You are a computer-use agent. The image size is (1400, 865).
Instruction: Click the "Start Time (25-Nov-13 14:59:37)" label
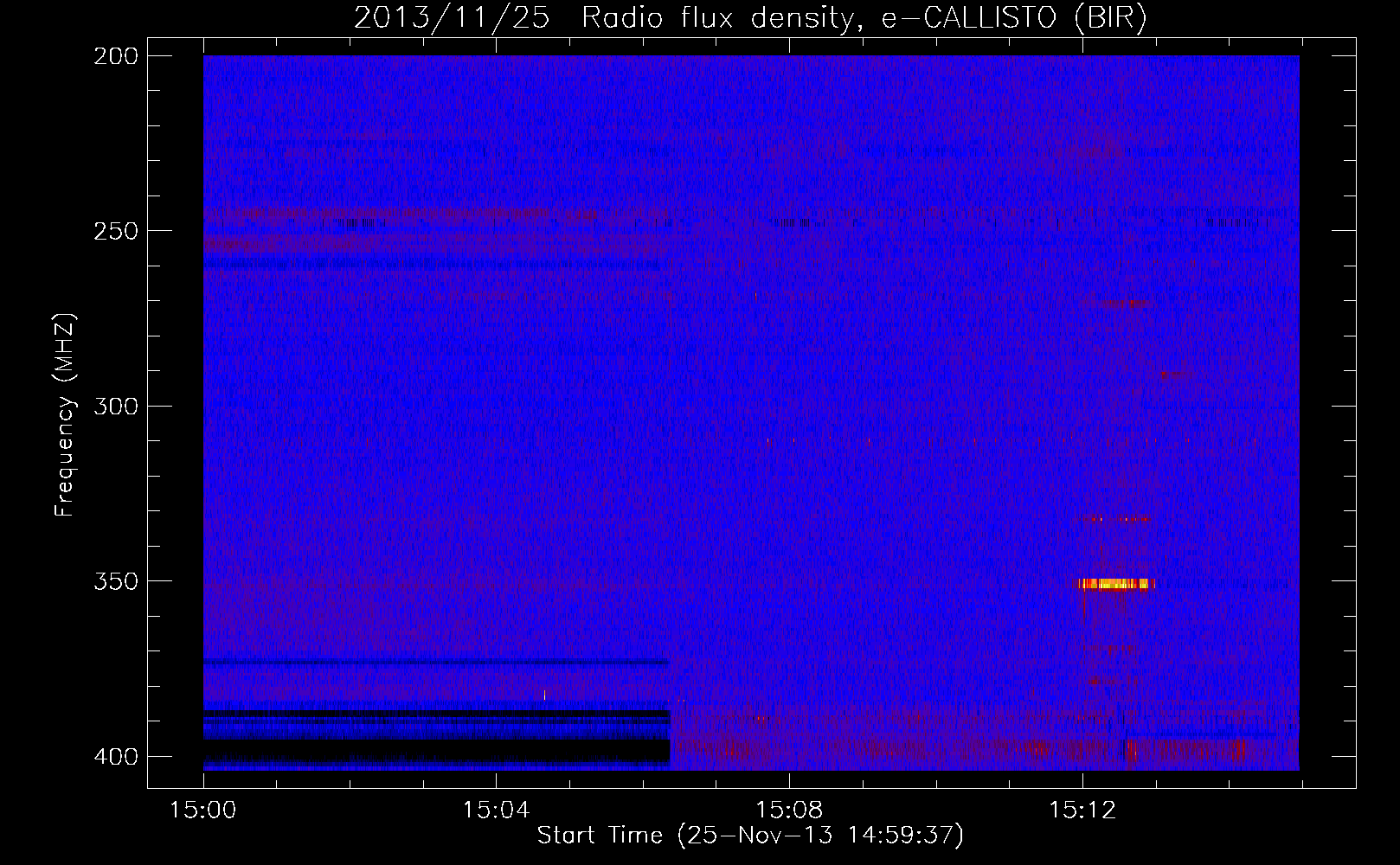coord(750,836)
